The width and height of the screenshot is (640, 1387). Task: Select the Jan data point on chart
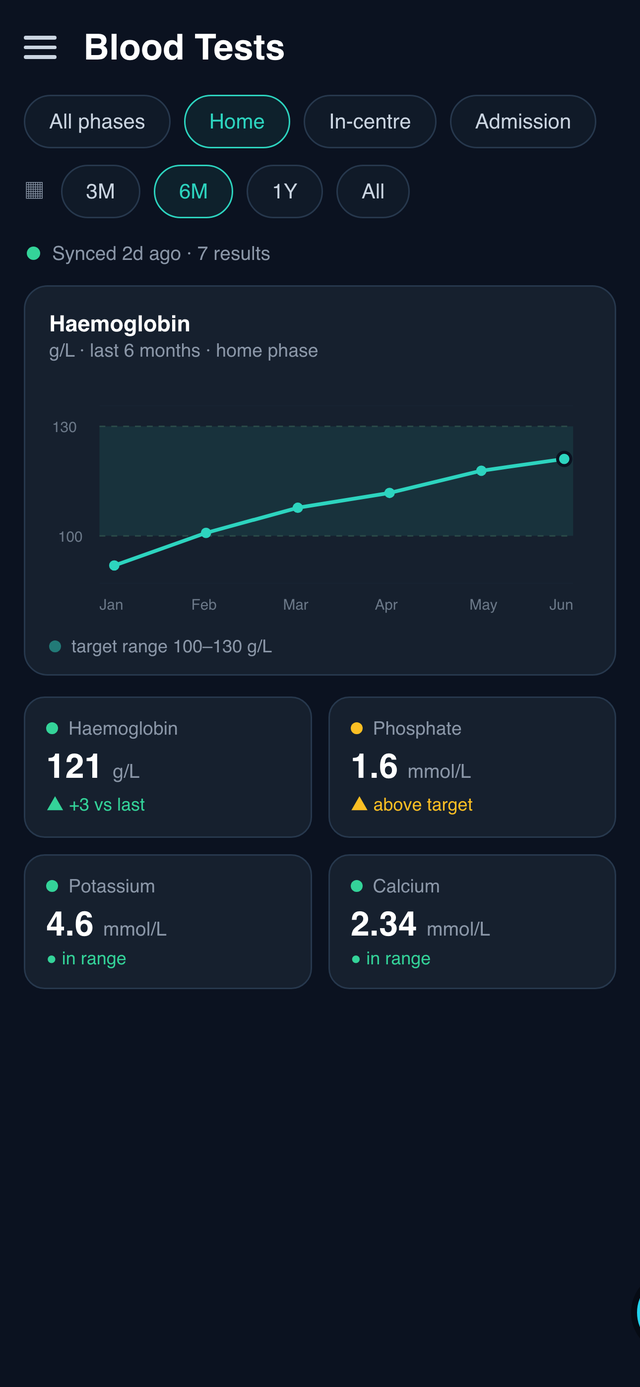114,566
